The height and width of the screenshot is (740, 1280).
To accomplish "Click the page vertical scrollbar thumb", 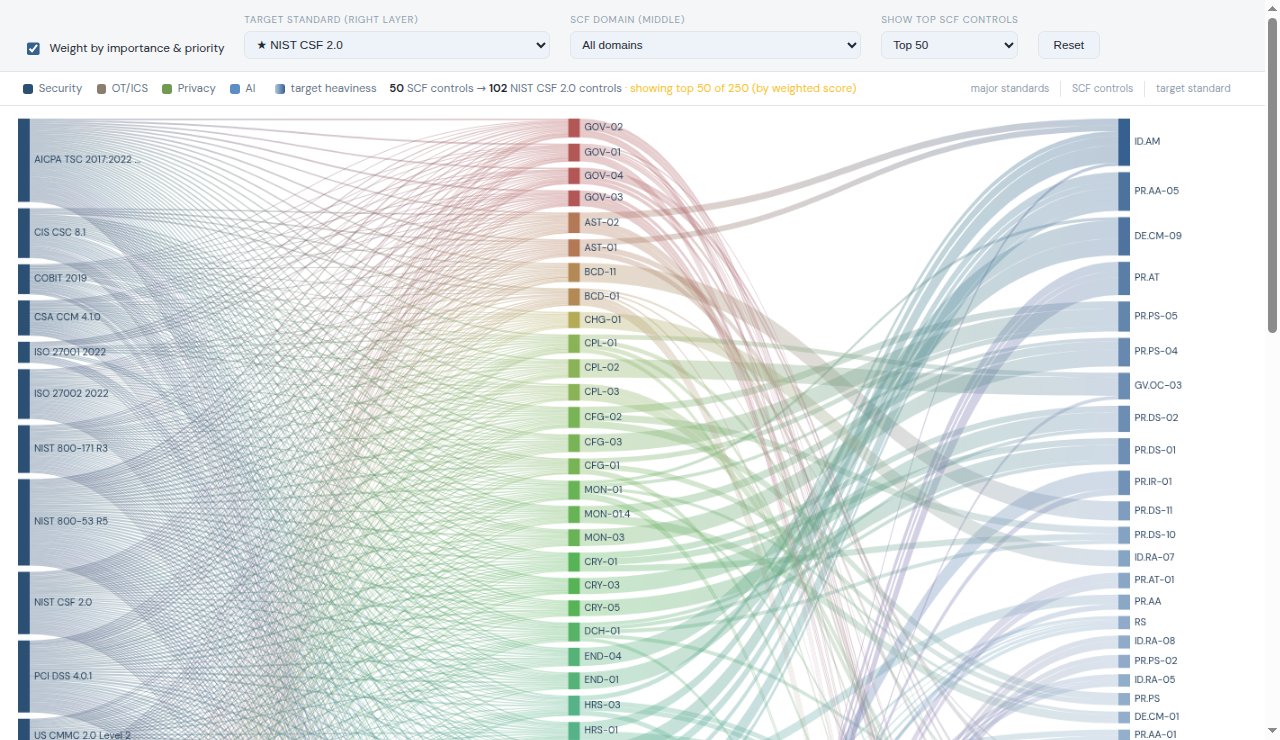I will (1272, 175).
